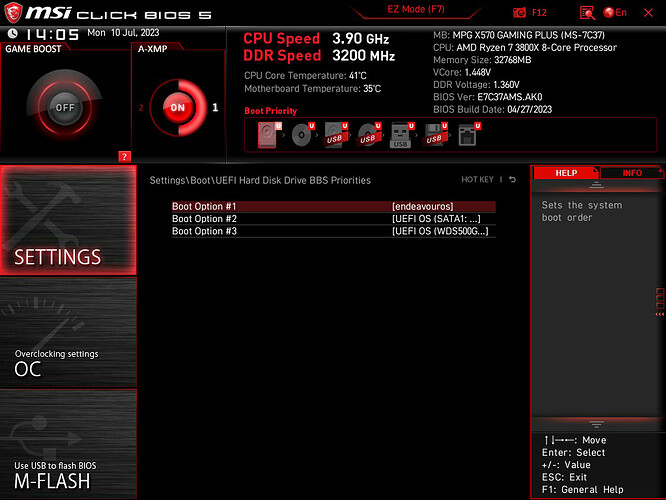666x500 pixels.
Task: Open M-FLASH BIOS flashing panel
Action: pos(68,444)
